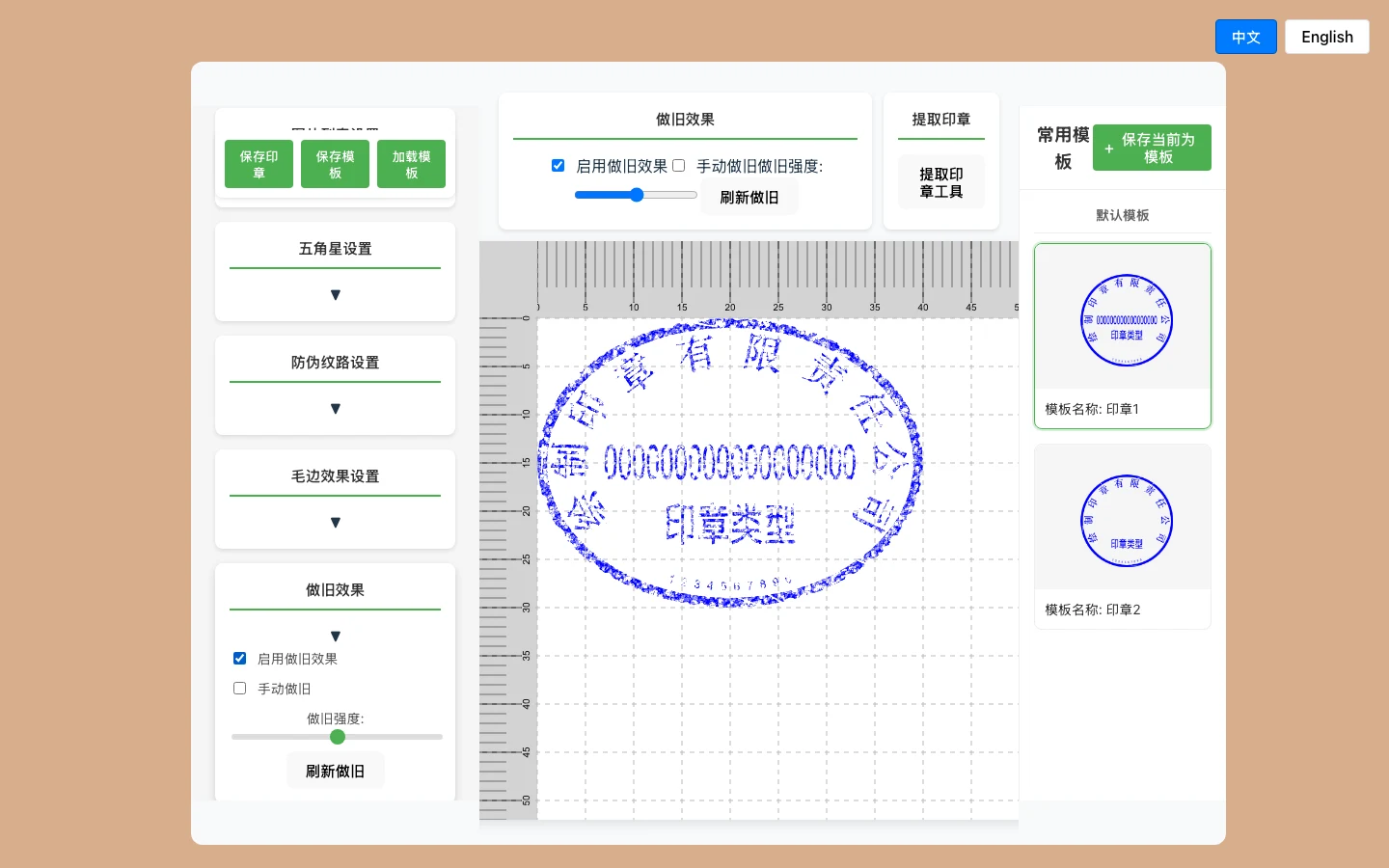Image resolution: width=1389 pixels, height=868 pixels.
Task: Click 刷新做旧 button in the left sidebar
Action: coord(335,772)
